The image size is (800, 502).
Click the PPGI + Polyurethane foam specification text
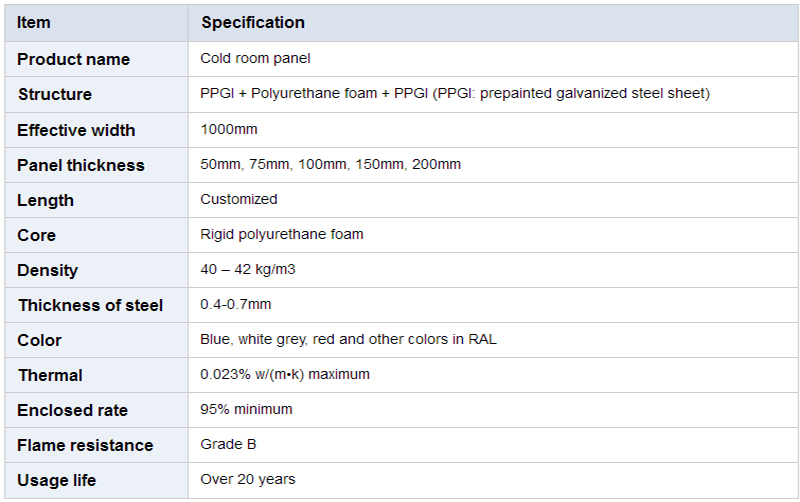tap(455, 93)
